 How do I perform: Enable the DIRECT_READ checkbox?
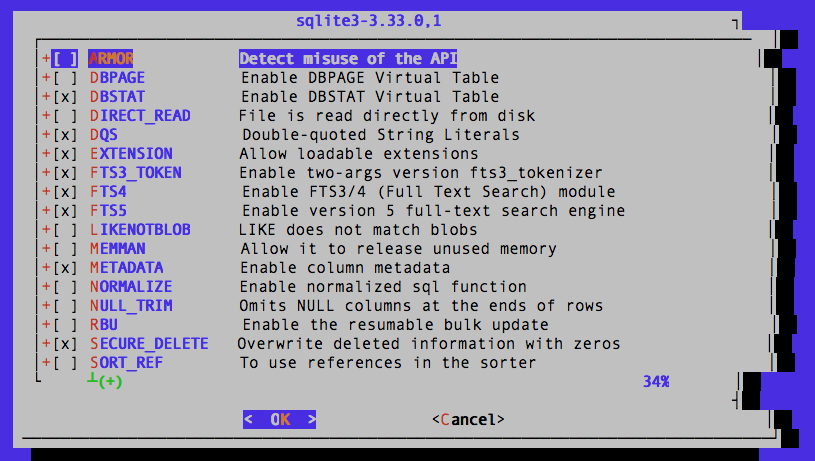tap(64, 116)
